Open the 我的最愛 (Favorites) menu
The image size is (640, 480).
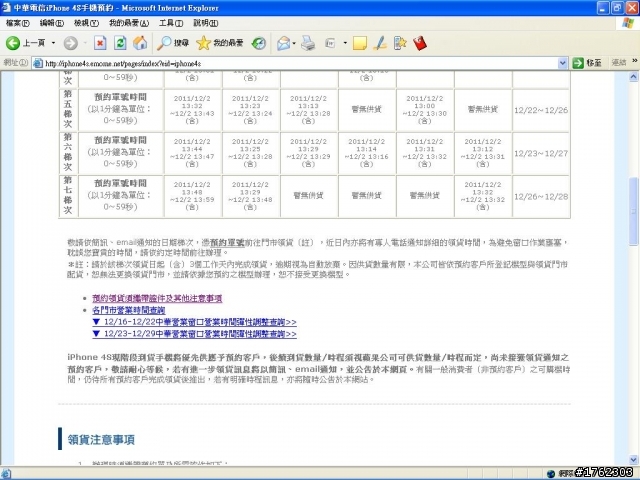[129, 23]
